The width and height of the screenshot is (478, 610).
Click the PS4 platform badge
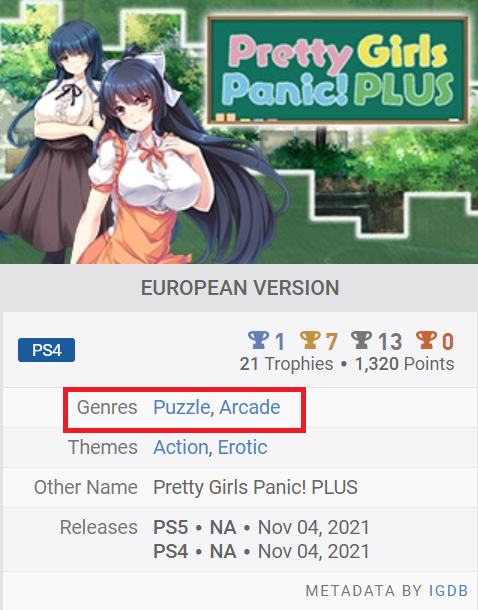(x=47, y=350)
